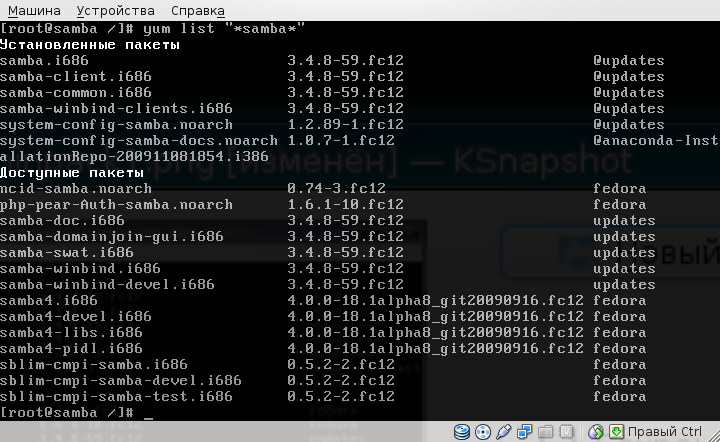The width and height of the screenshot is (720, 442).
Task: Click the @anaconda-Inst repo text
Action: point(656,140)
